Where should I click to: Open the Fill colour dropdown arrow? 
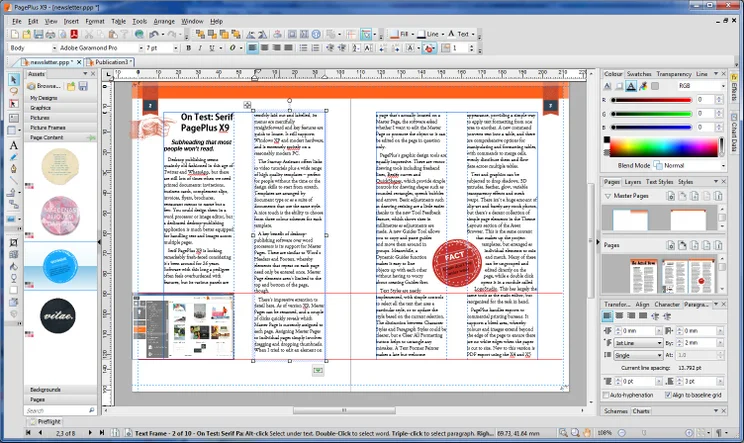point(412,34)
